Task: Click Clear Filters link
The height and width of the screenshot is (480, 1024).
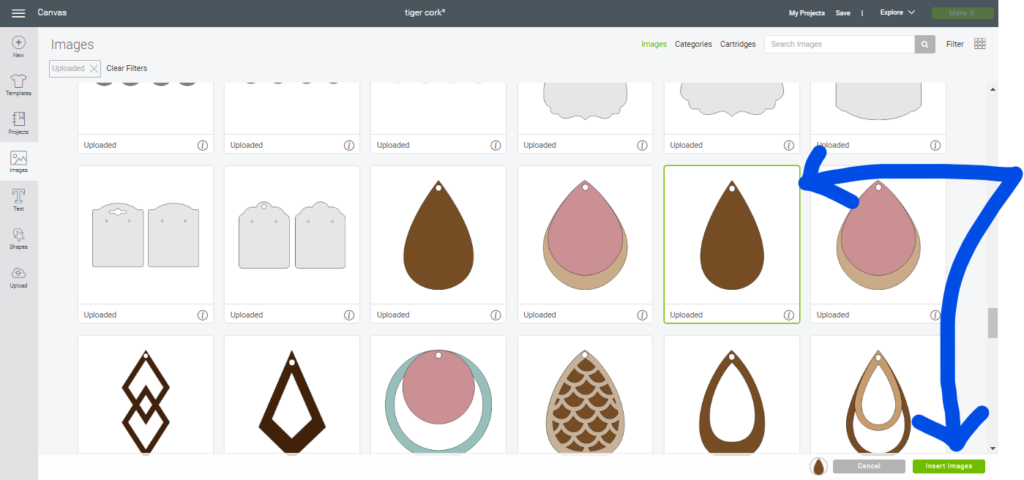Action: (127, 68)
